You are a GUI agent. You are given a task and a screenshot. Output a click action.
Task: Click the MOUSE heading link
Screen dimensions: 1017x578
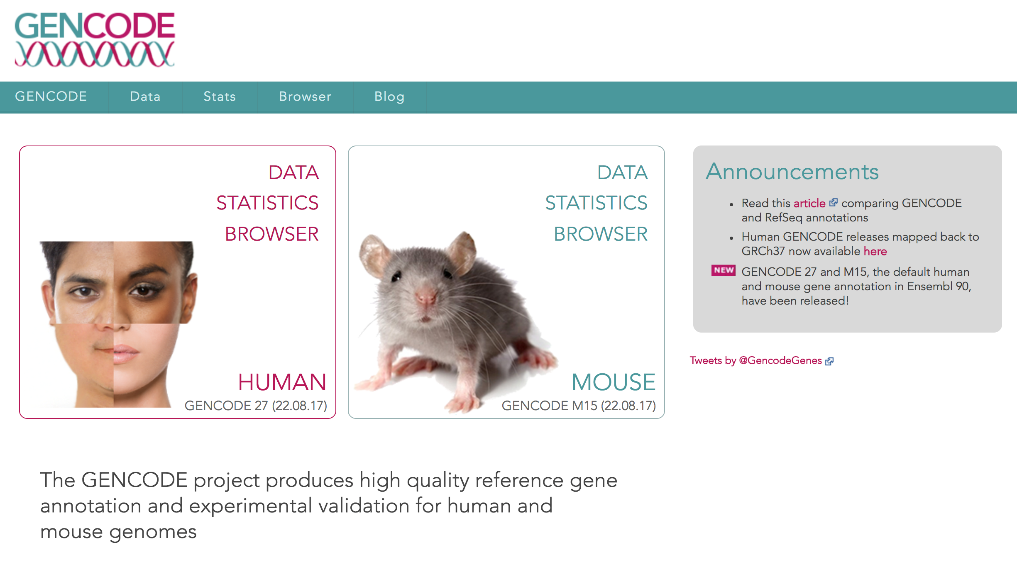click(x=613, y=382)
